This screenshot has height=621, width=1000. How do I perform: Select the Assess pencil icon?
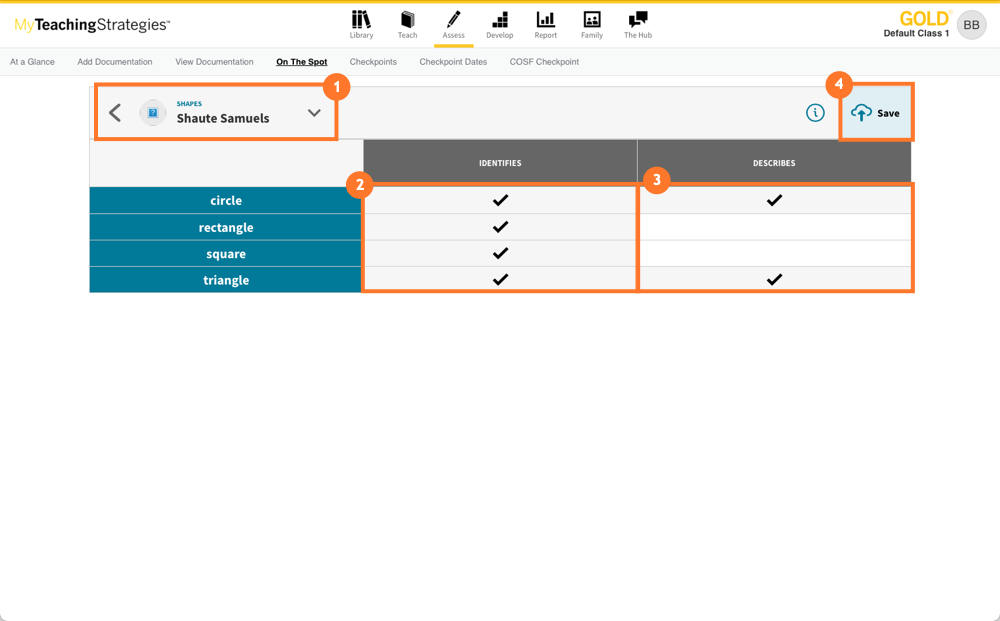click(x=453, y=20)
